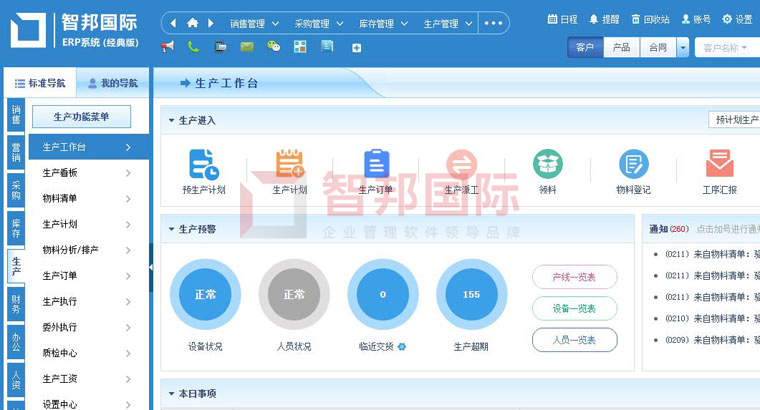Open the notes board icon

click(327, 47)
